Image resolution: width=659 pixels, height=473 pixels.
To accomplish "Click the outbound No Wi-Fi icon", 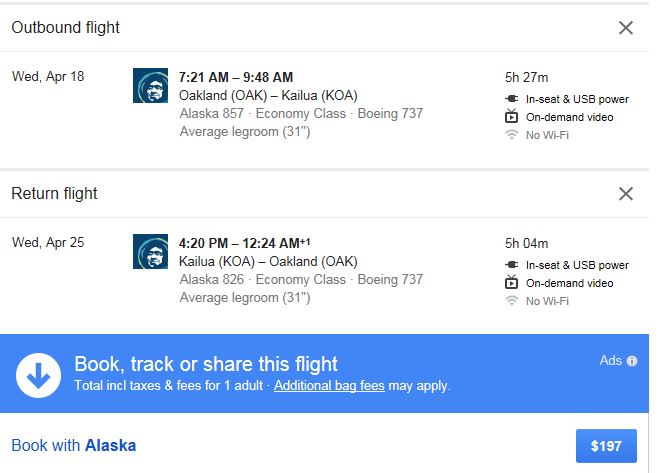I will pyautogui.click(x=512, y=135).
